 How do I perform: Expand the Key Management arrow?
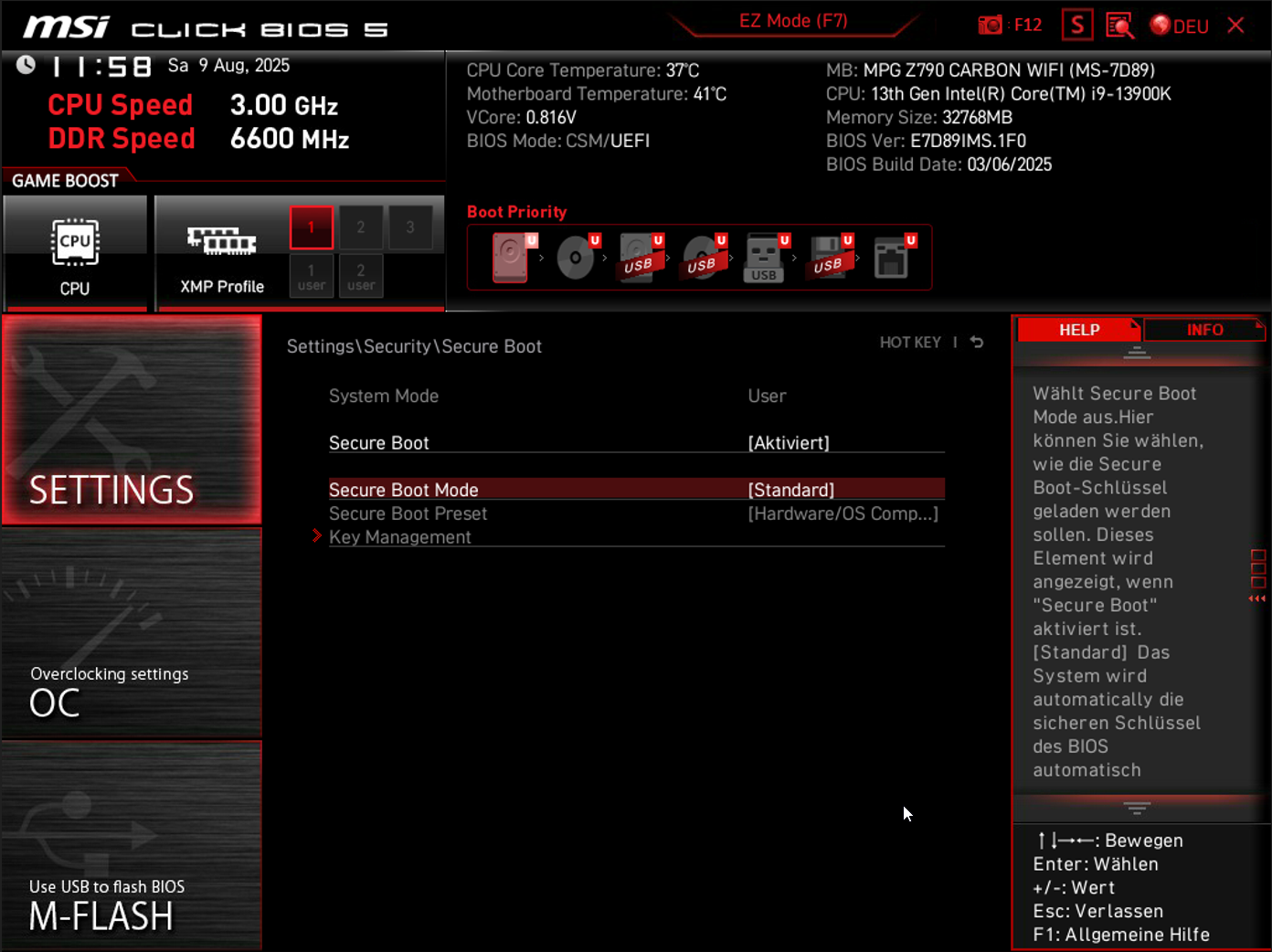317,536
